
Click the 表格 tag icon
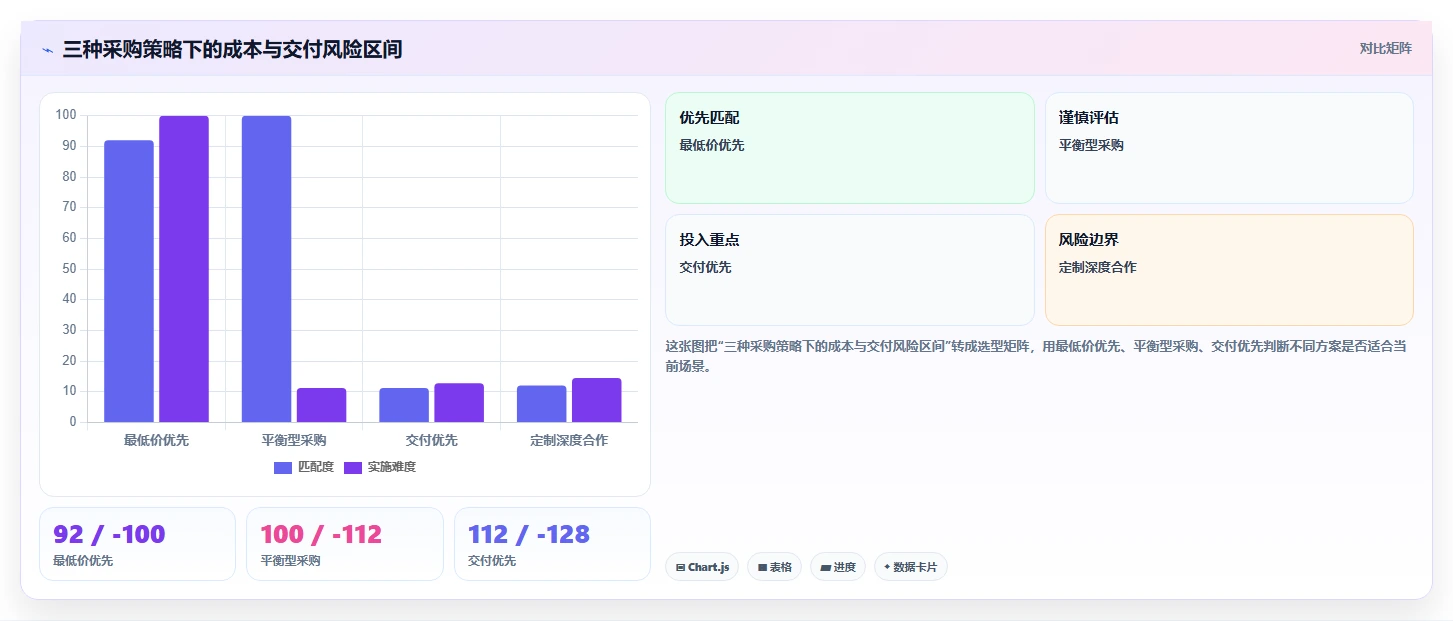(762, 568)
